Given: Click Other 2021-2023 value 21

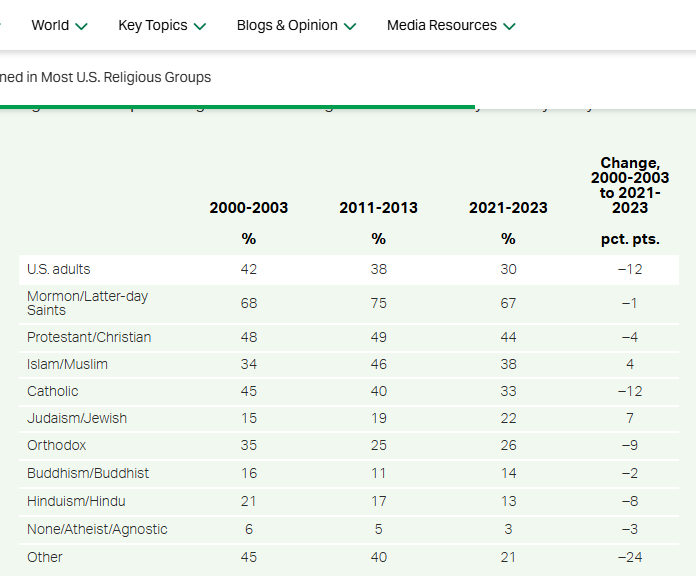Looking at the screenshot, I should click(508, 557).
